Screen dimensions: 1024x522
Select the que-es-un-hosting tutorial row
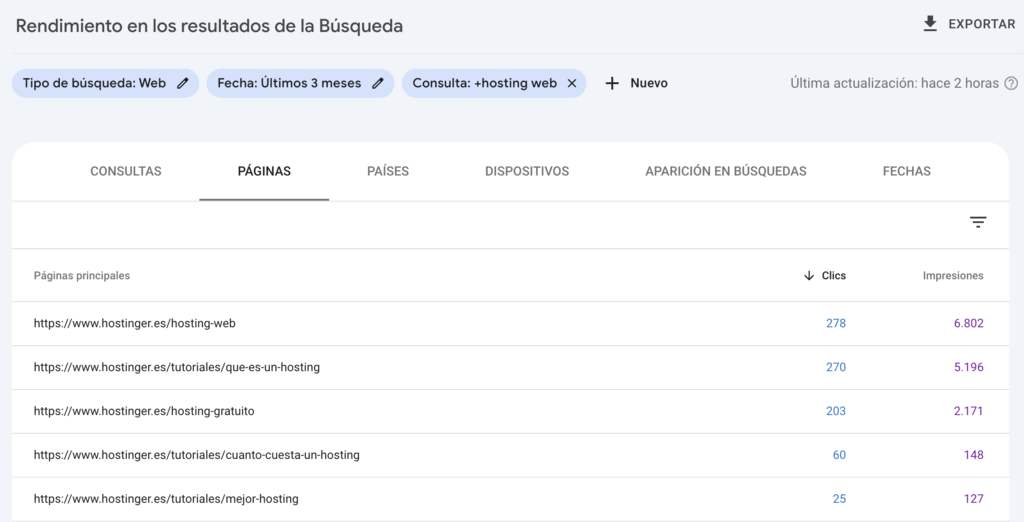click(x=177, y=367)
